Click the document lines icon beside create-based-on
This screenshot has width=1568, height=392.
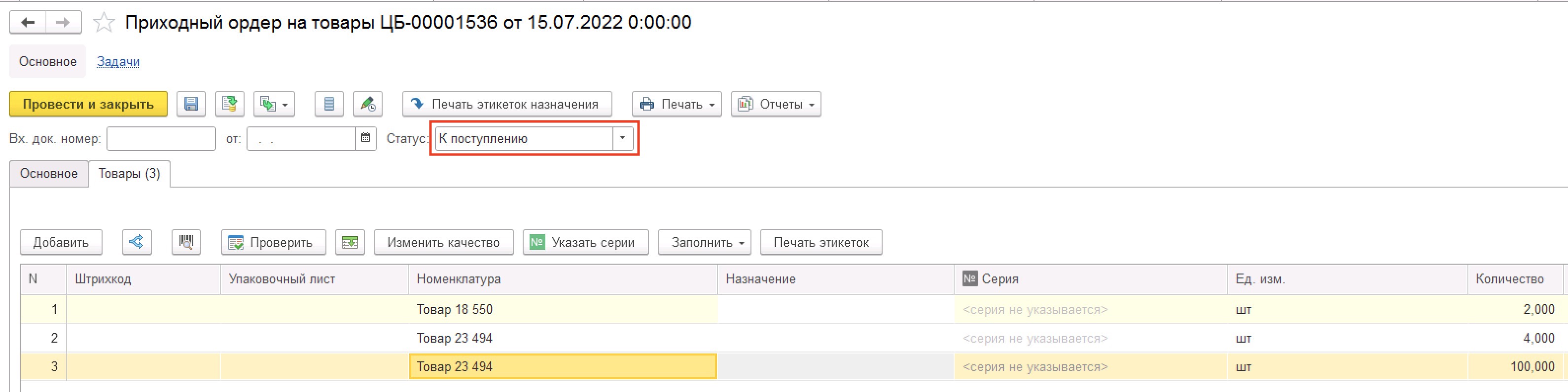pos(329,104)
